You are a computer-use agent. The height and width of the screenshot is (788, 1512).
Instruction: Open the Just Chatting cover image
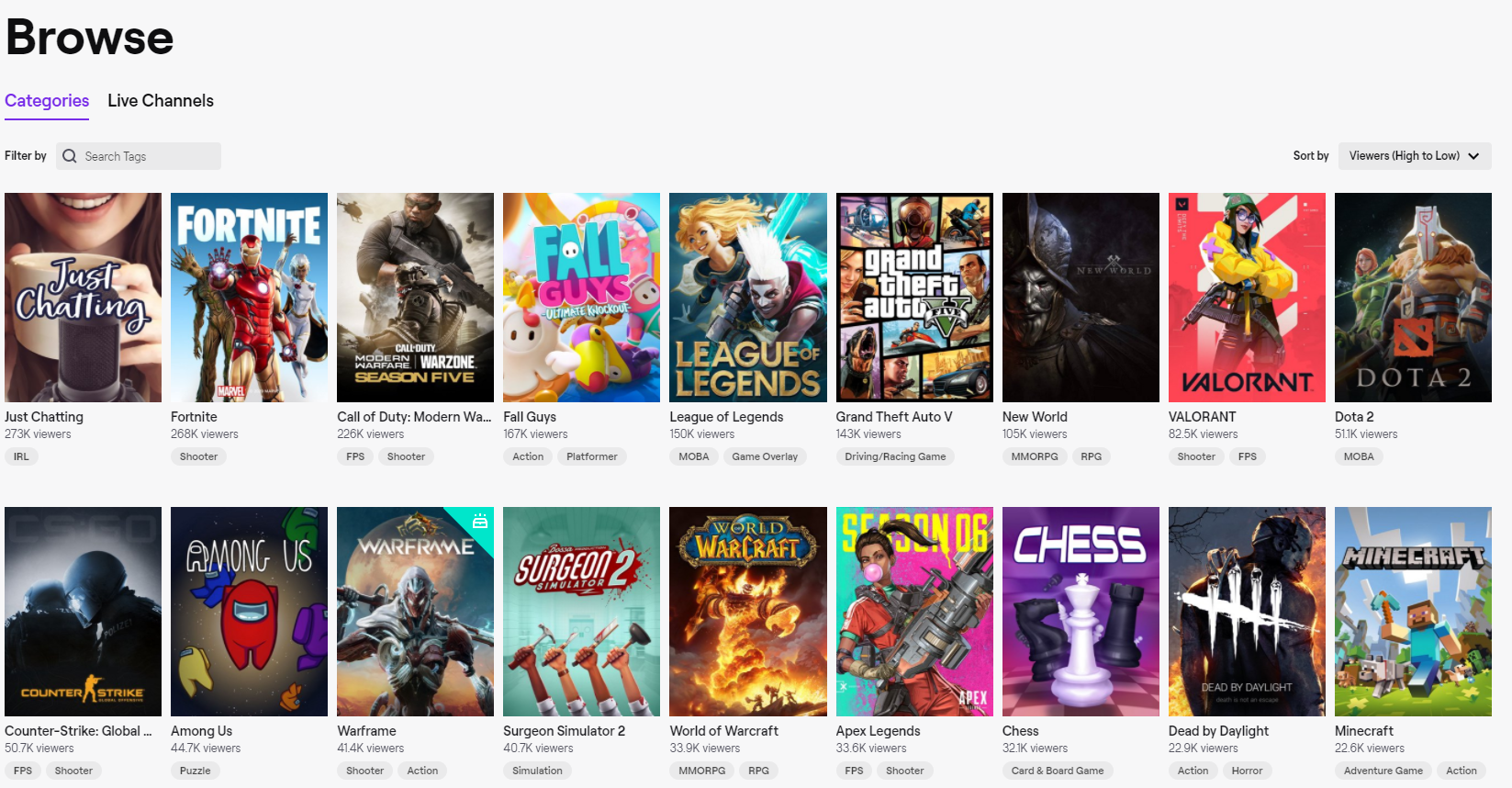83,298
